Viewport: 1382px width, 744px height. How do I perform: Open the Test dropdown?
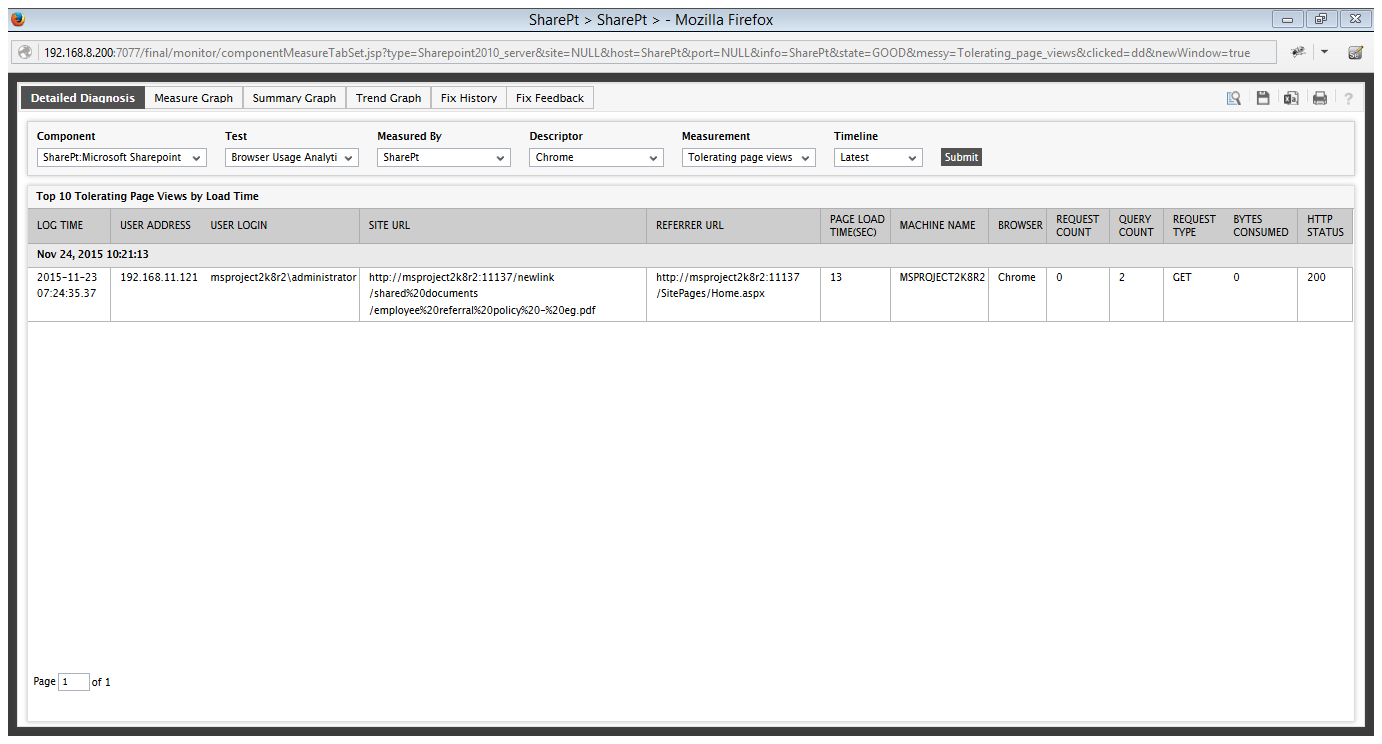292,157
